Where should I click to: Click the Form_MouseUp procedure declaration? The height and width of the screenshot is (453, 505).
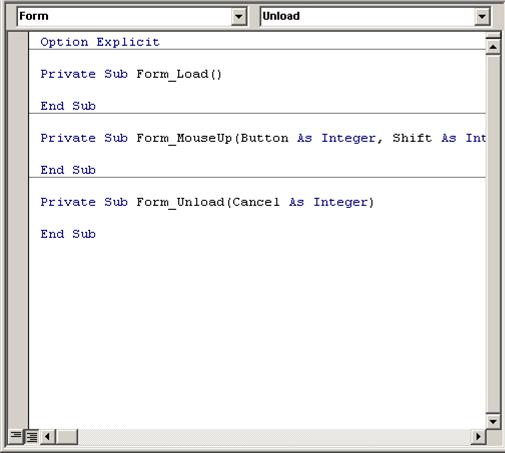[263, 138]
